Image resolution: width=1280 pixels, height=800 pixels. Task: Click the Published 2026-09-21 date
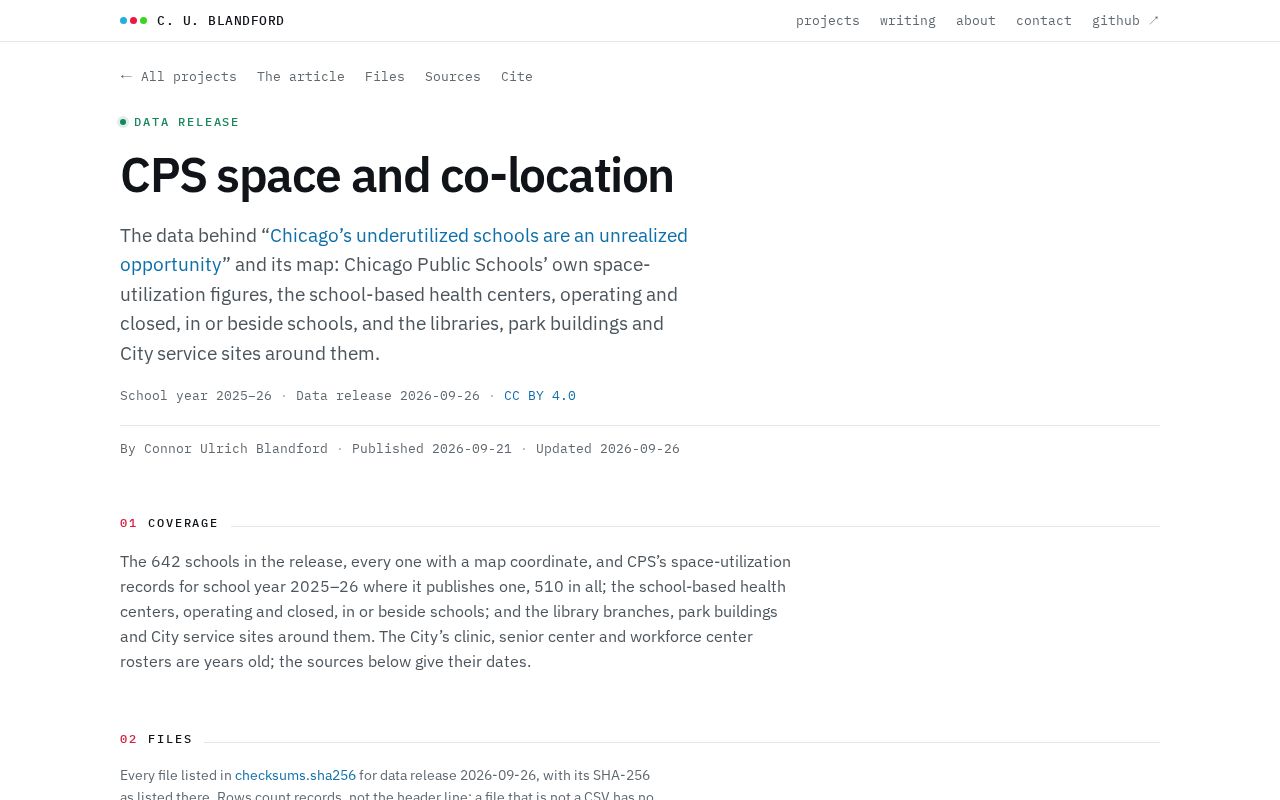pyautogui.click(x=432, y=448)
